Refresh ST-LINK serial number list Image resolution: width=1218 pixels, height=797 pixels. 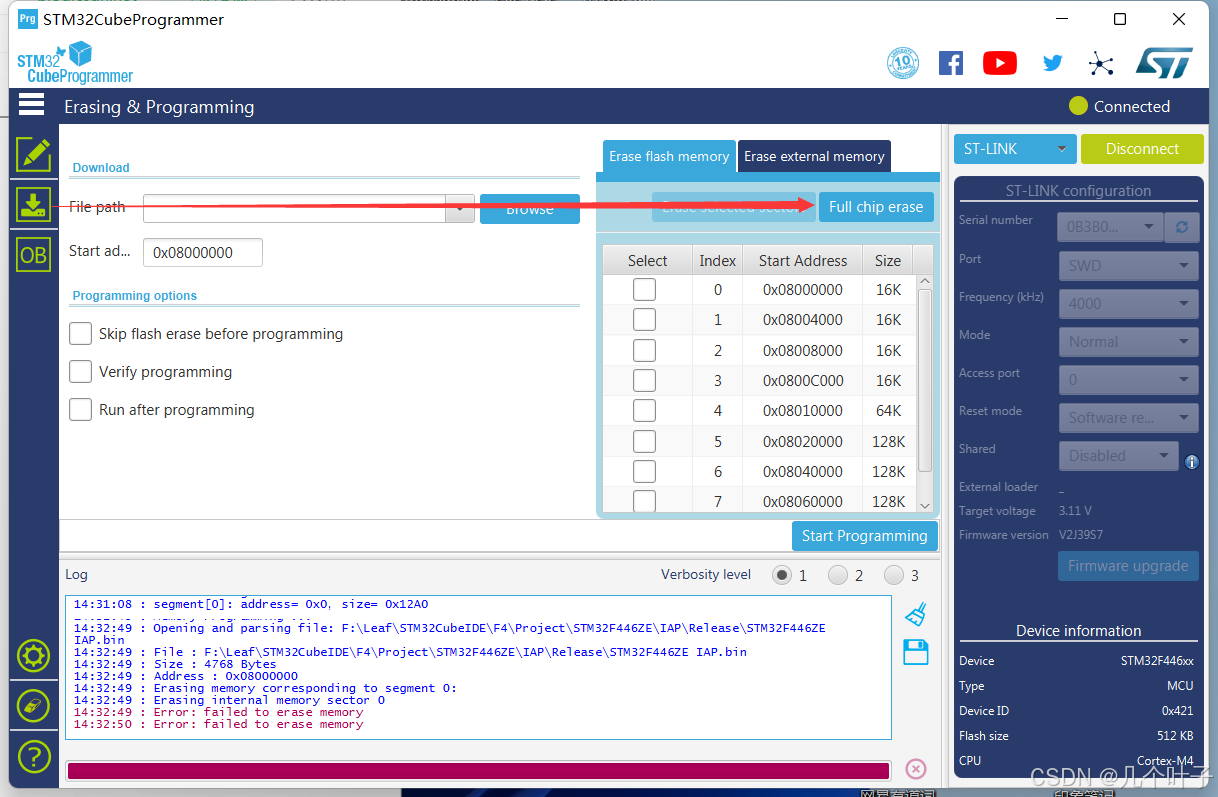(x=1181, y=227)
